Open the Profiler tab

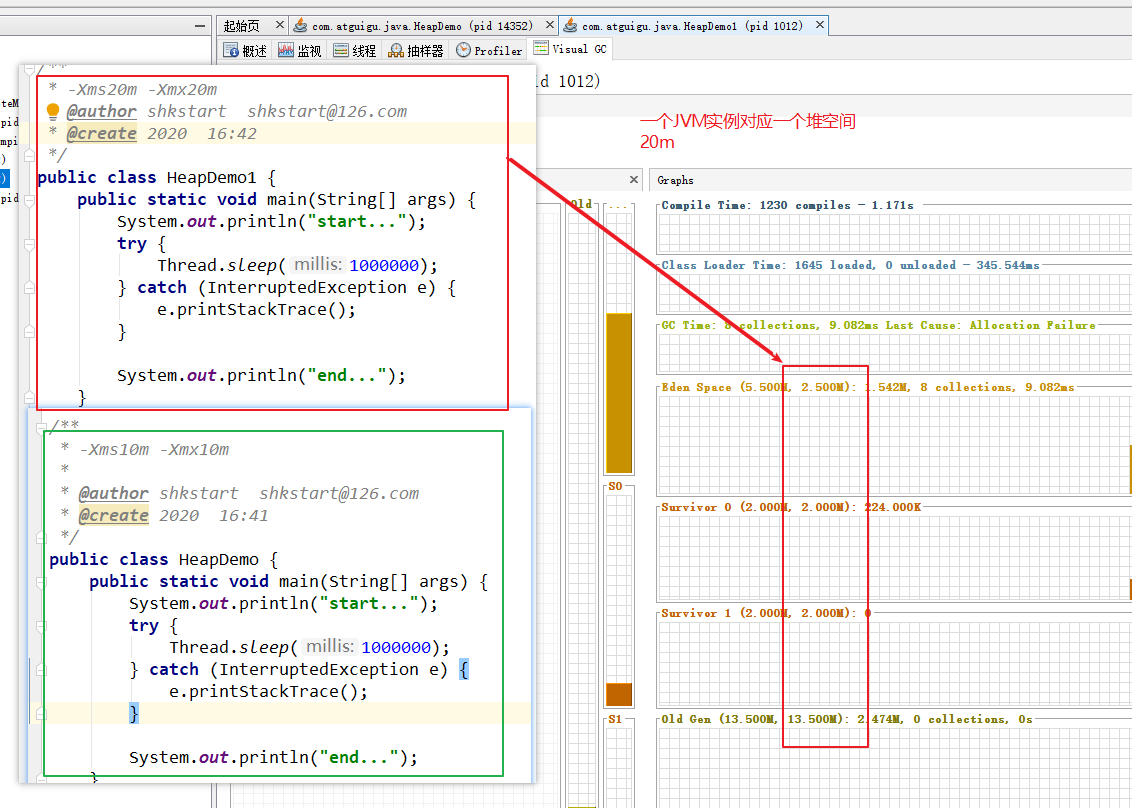tap(489, 51)
